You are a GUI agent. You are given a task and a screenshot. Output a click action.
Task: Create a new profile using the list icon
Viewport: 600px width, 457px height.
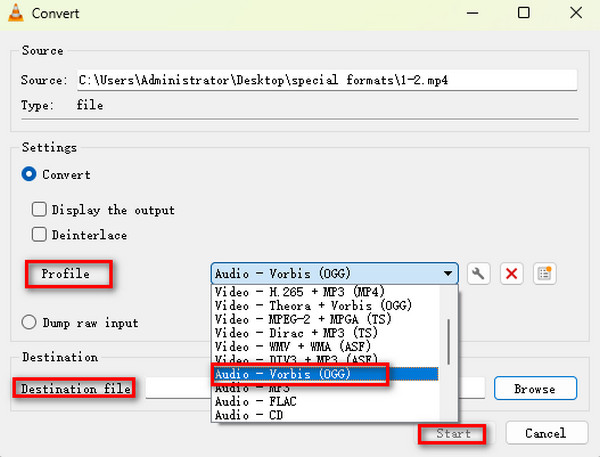pyautogui.click(x=545, y=274)
